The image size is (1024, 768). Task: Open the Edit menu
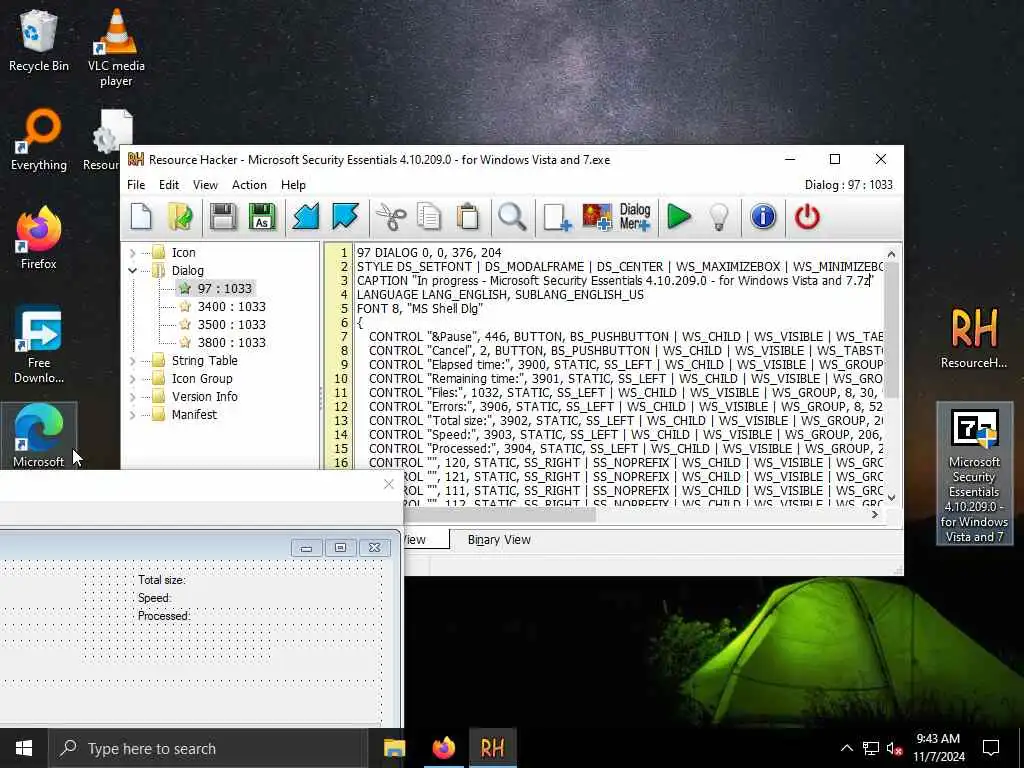pos(168,185)
